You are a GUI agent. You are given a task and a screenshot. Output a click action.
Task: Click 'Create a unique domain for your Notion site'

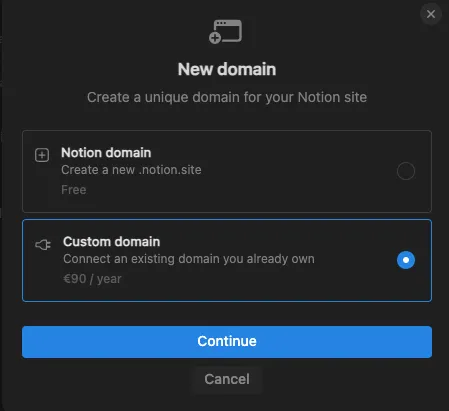point(227,98)
